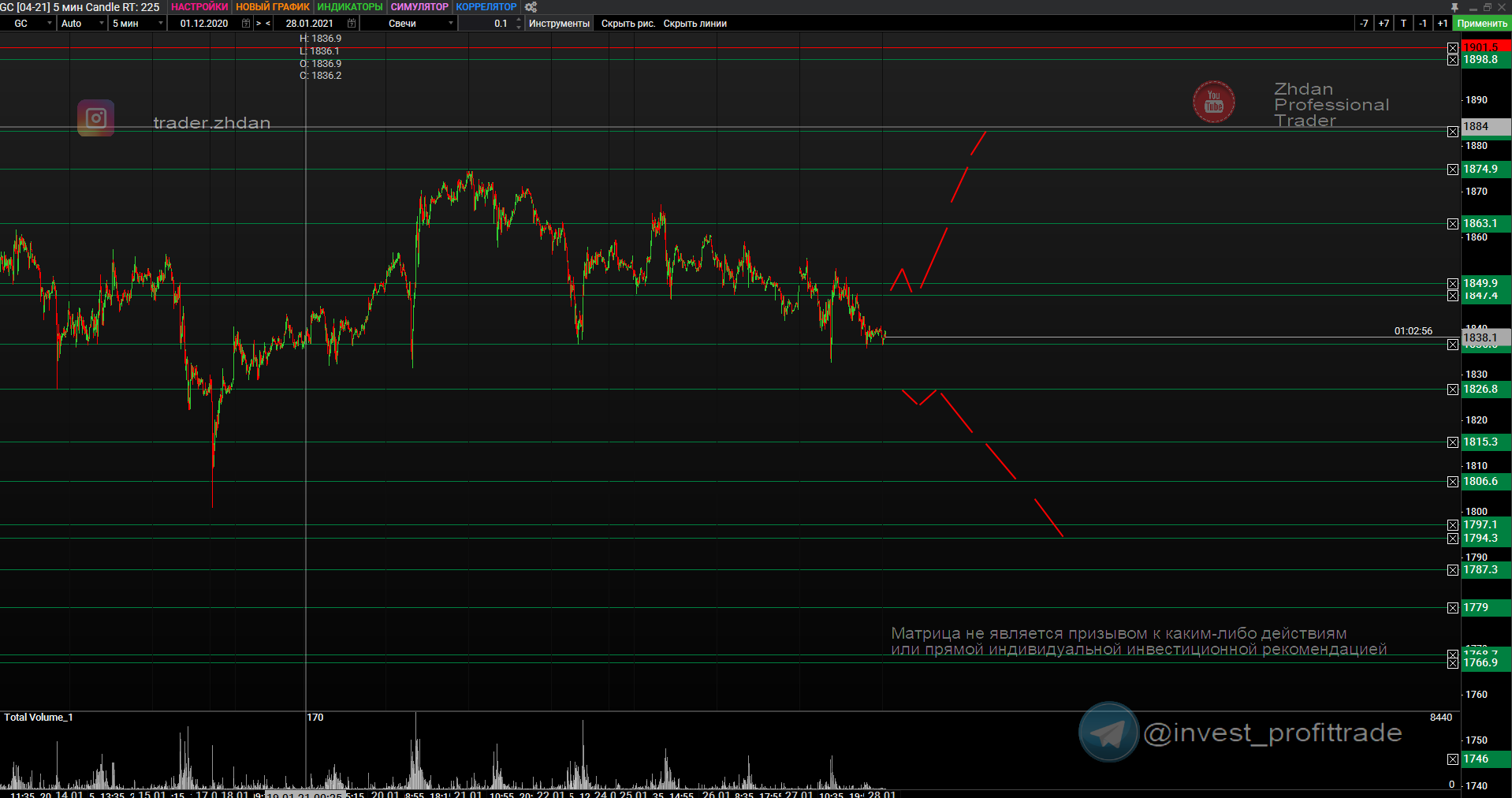Viewport: 1512px width, 798px height.
Task: Open calendar next to 28.01.2021 date
Action: coord(352,24)
